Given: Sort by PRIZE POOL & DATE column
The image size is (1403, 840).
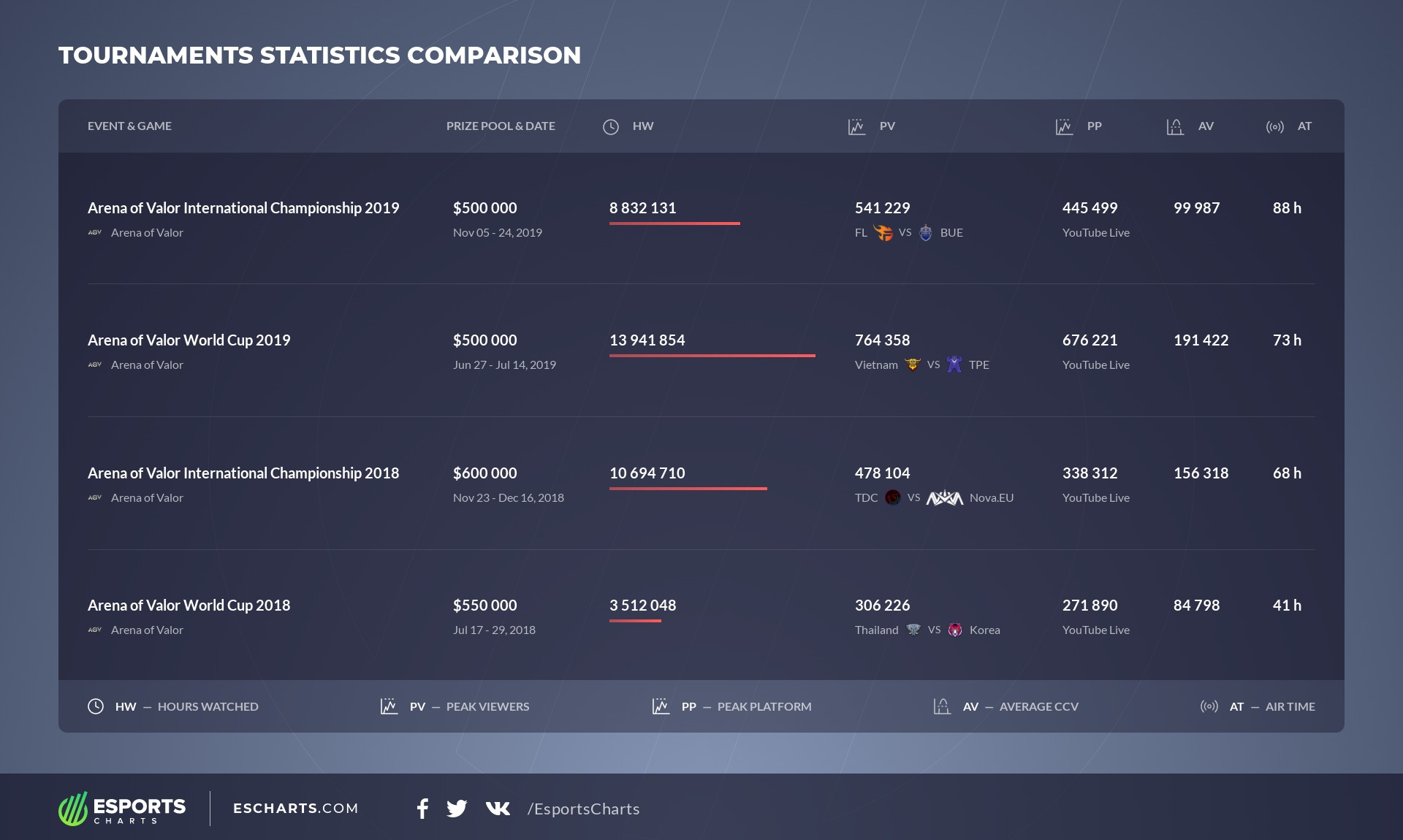Looking at the screenshot, I should 501,126.
